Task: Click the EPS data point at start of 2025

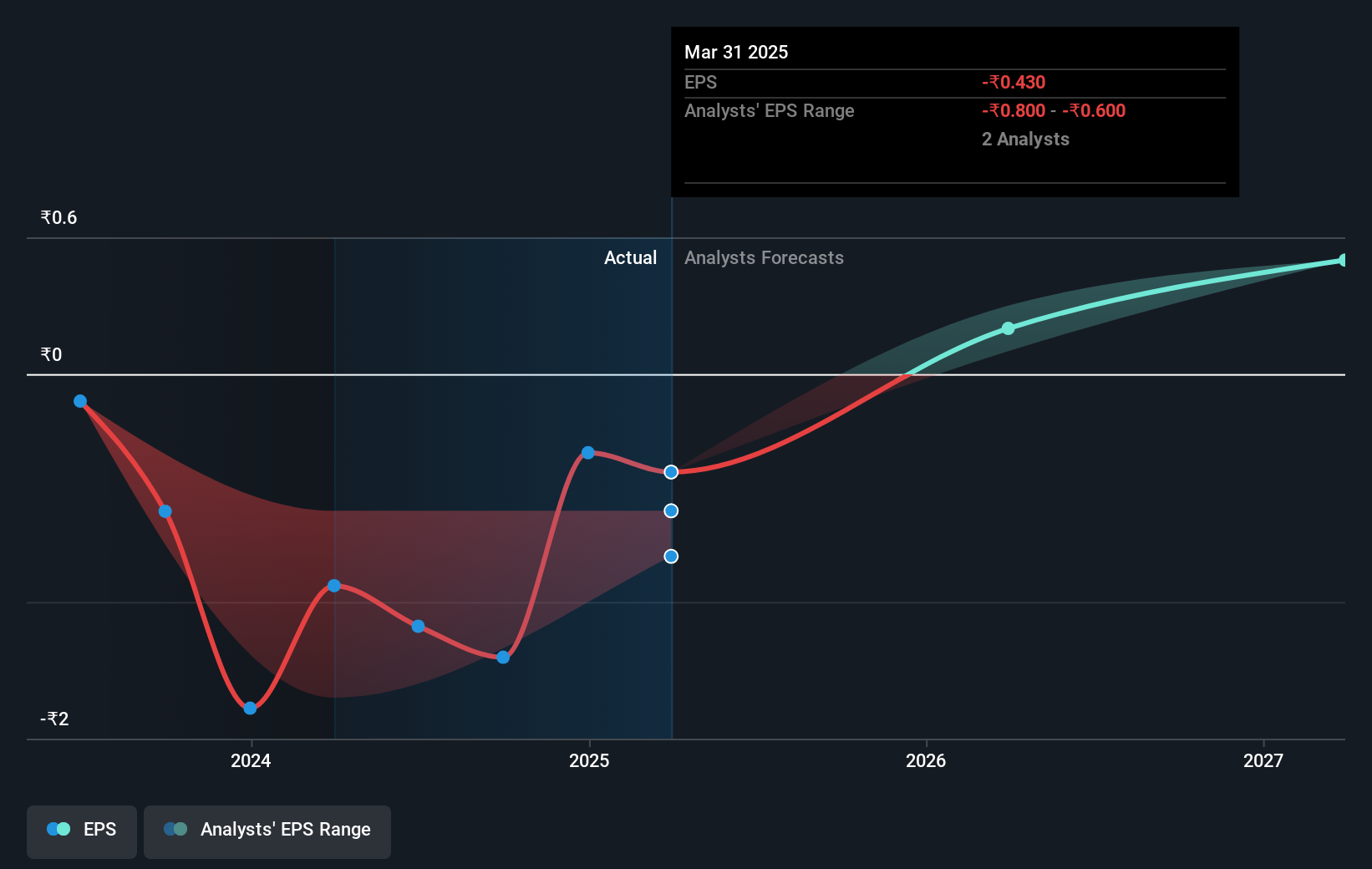Action: (x=588, y=453)
